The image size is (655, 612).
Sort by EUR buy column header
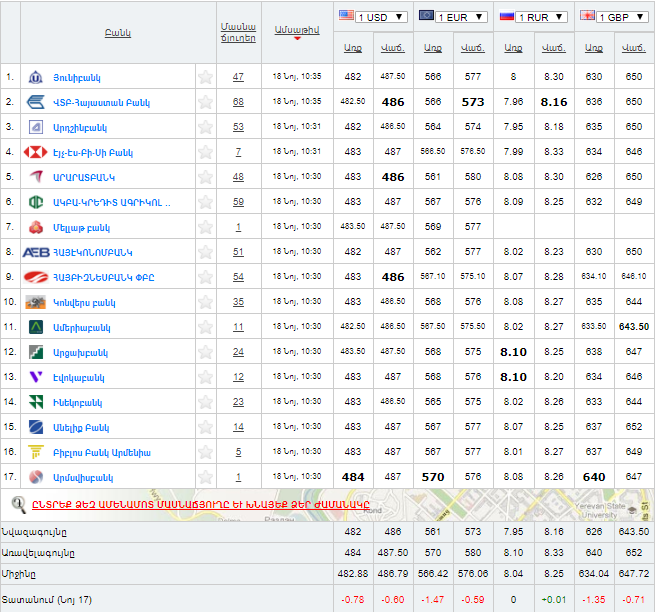click(x=433, y=48)
